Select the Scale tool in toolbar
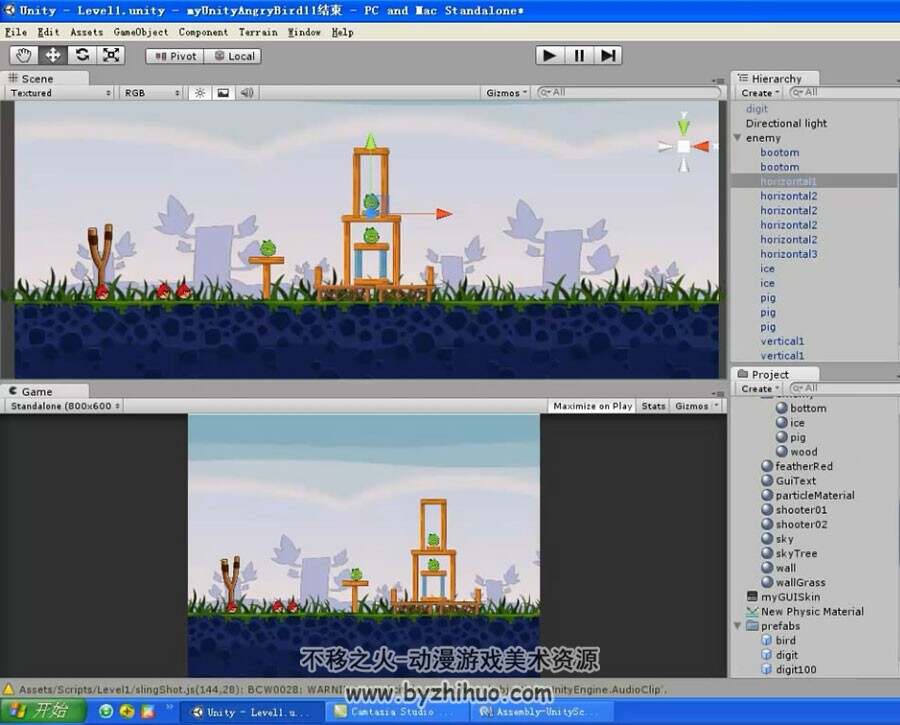This screenshot has height=725, width=900. pos(111,55)
